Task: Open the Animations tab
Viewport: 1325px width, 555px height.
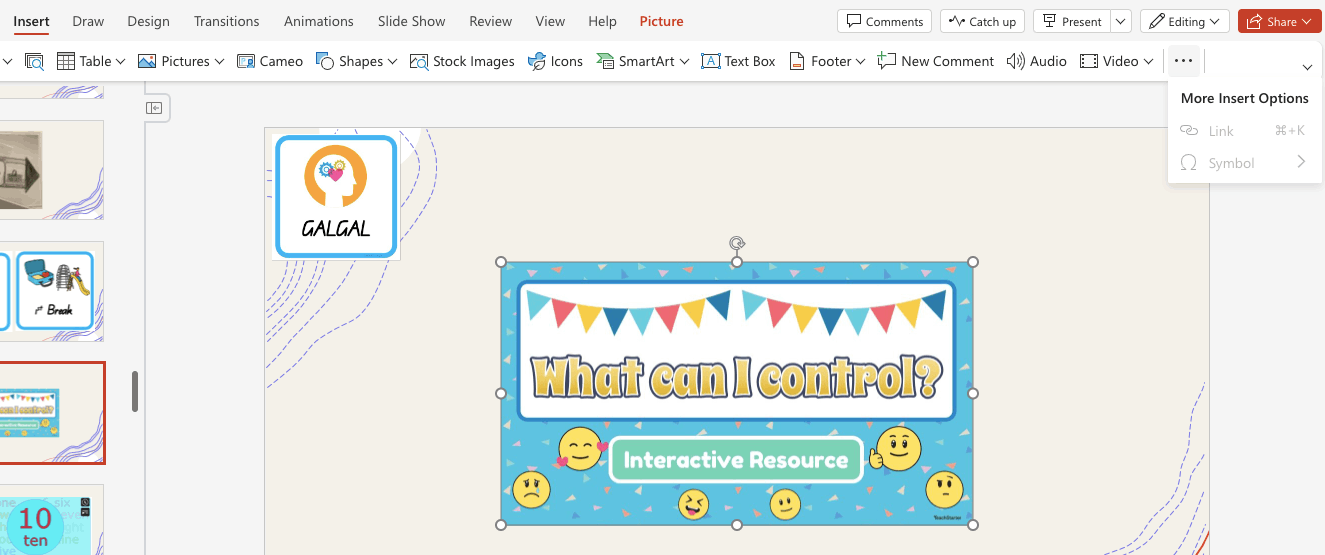Action: 319,21
